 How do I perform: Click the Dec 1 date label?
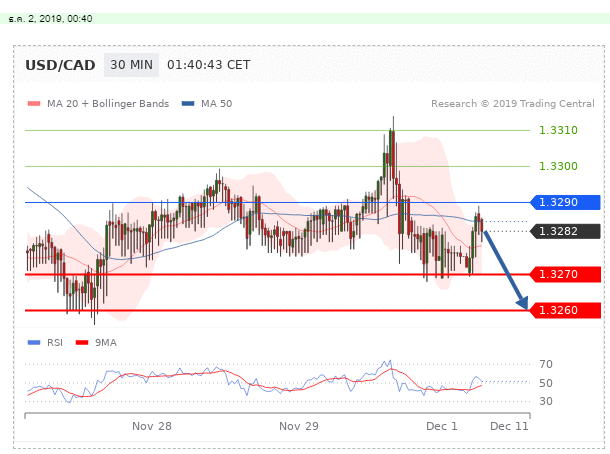tap(442, 426)
